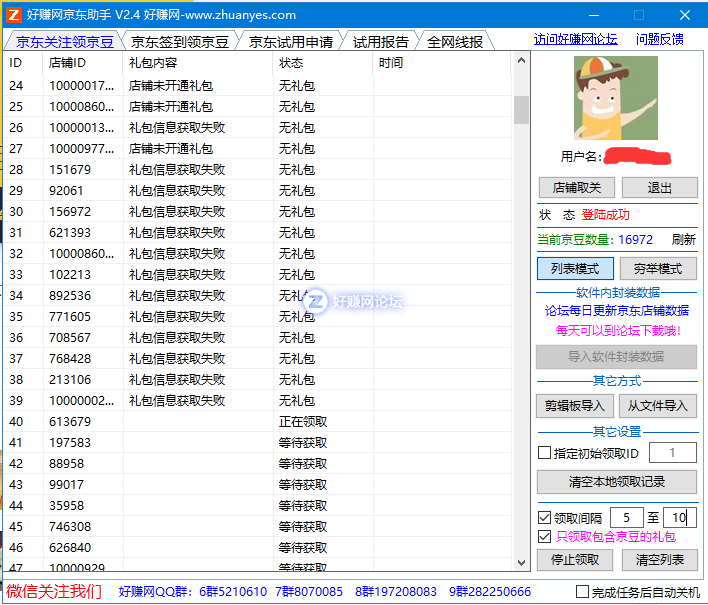
Task: Click 礼包信息获取失败 in row 26
Action: click(177, 128)
